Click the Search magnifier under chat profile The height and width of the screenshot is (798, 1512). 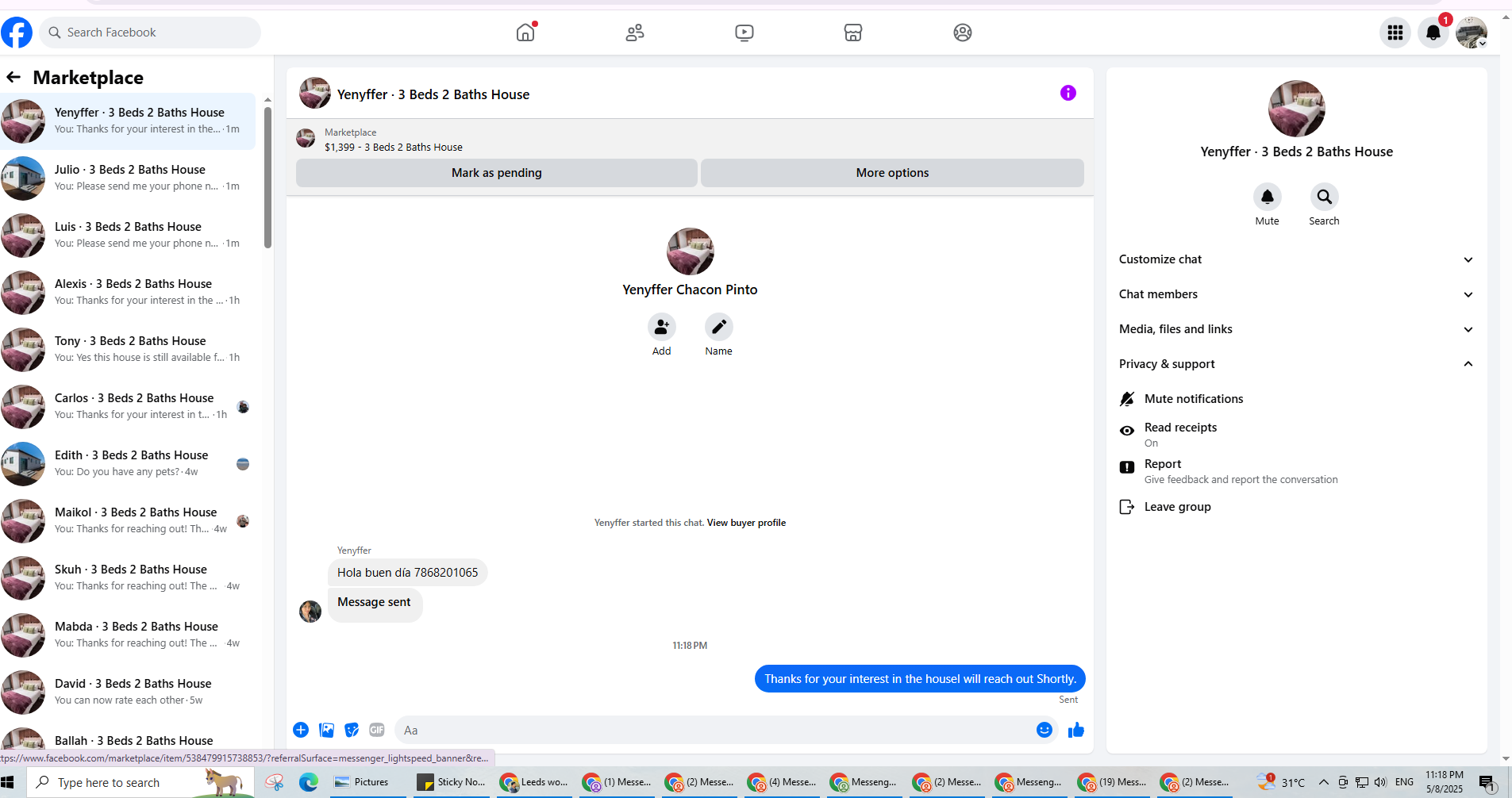point(1324,197)
